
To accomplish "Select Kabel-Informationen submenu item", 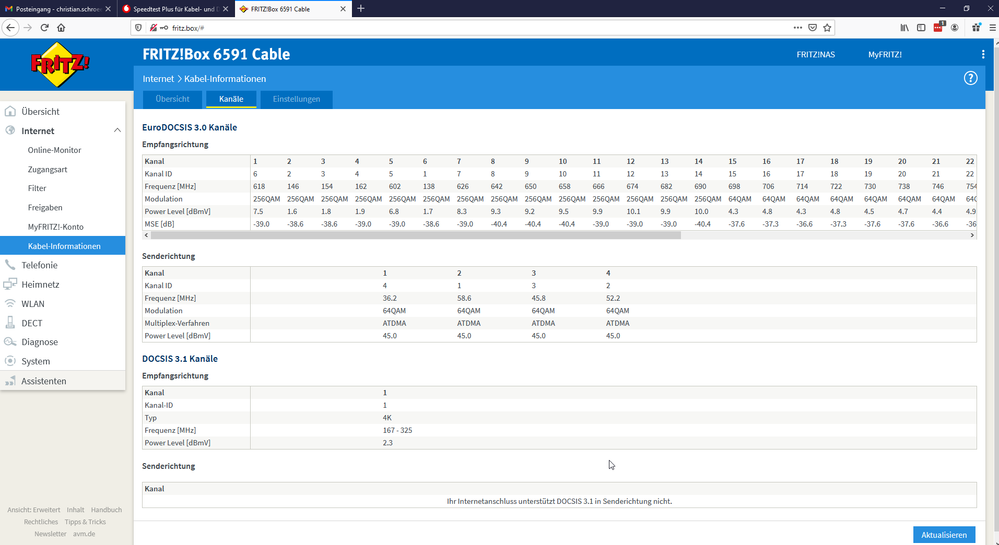I will pos(62,245).
